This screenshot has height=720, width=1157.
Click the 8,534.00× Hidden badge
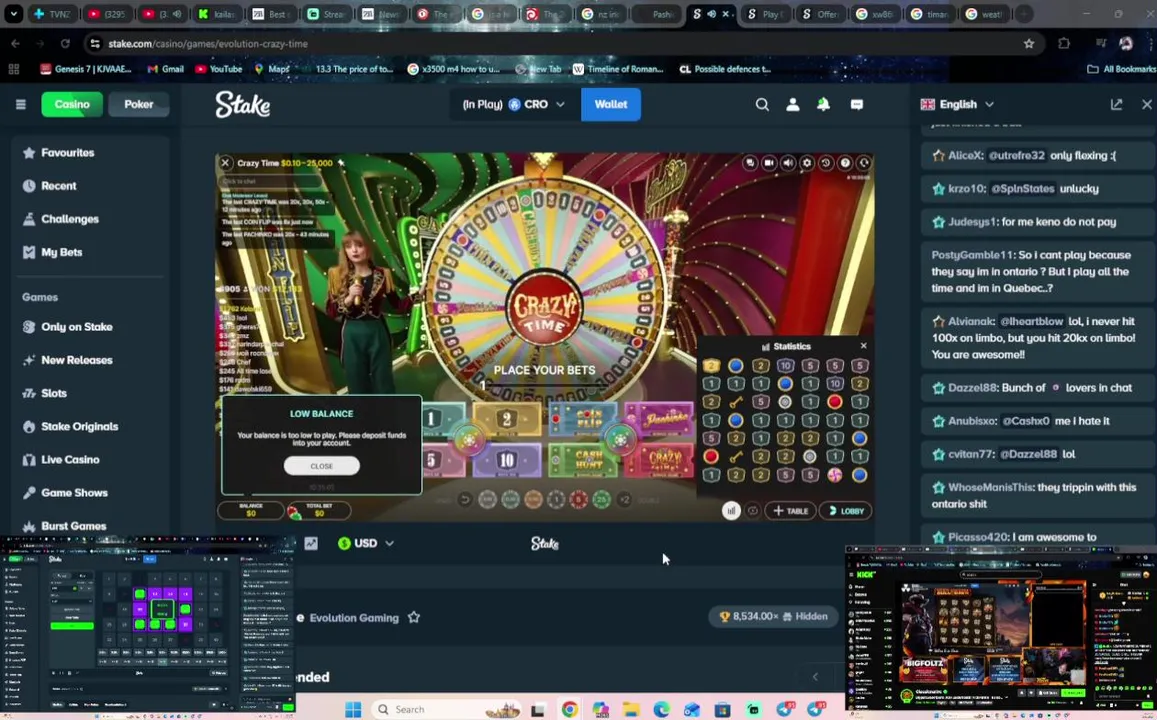coord(773,617)
